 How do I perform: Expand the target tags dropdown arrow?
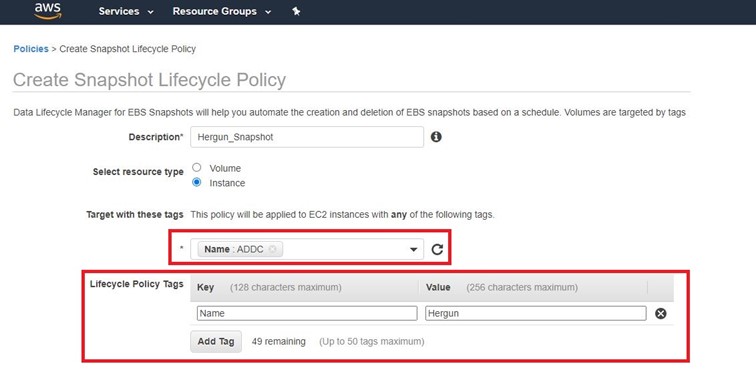(413, 249)
